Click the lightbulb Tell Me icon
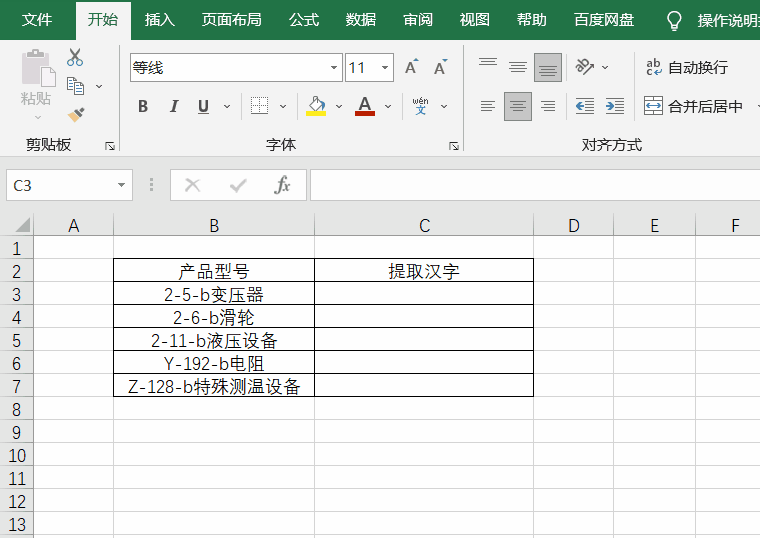This screenshot has height=538, width=760. click(674, 20)
